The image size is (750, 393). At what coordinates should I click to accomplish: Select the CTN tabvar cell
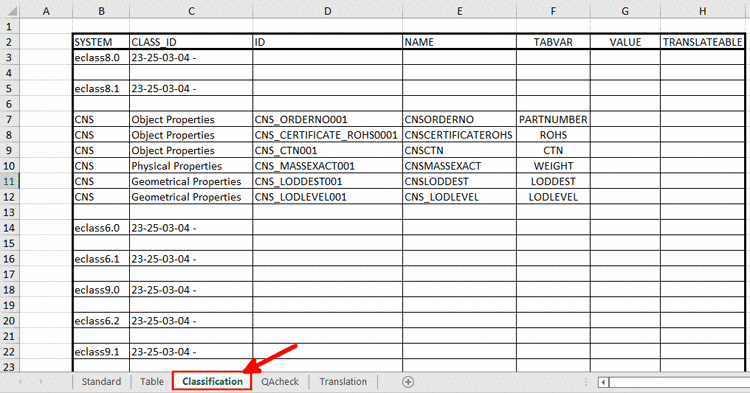553,151
